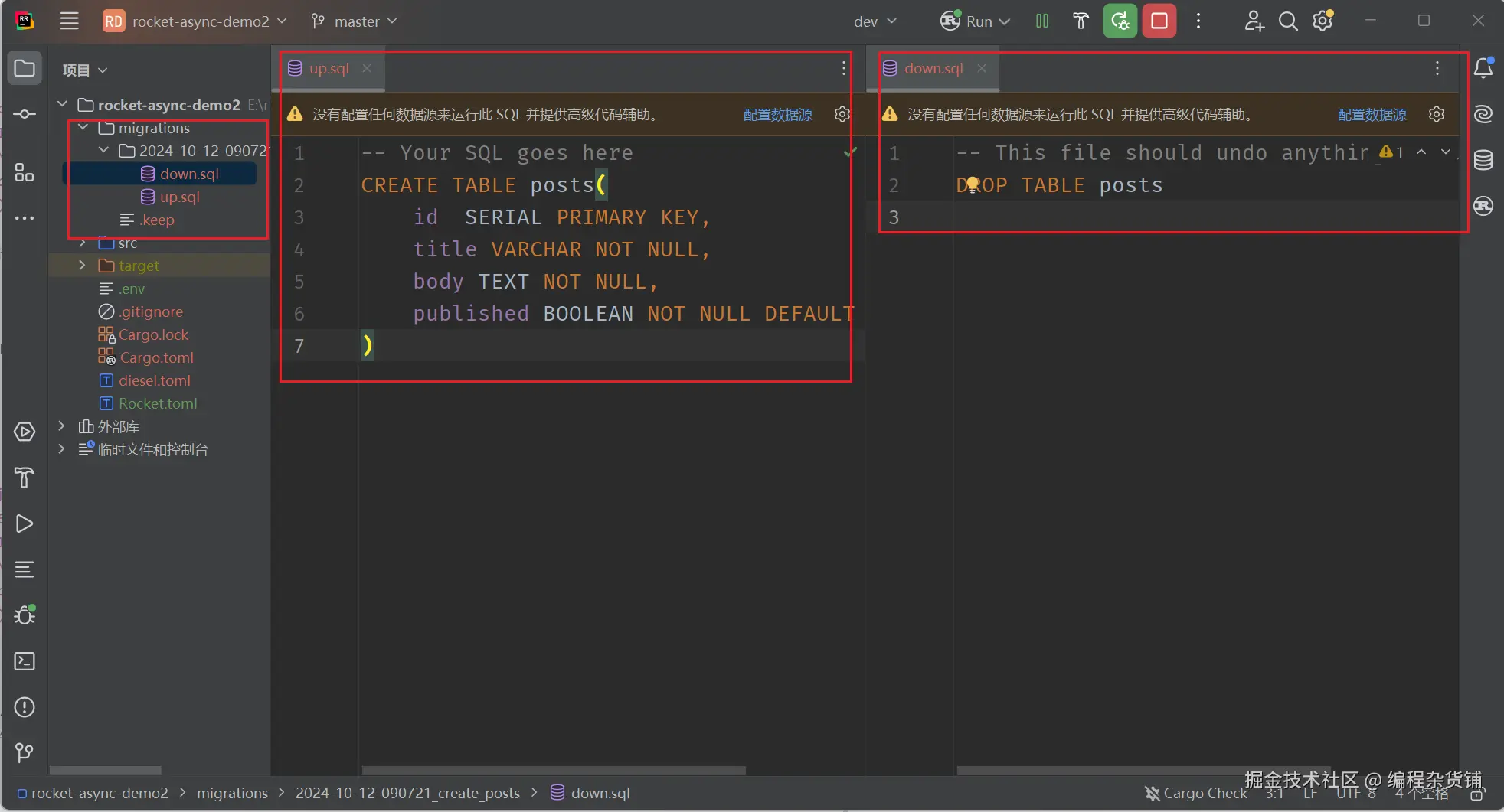This screenshot has height=812, width=1504.
Task: Click 2024-10-12-090721_create_posts breadcrumb
Action: 407,794
